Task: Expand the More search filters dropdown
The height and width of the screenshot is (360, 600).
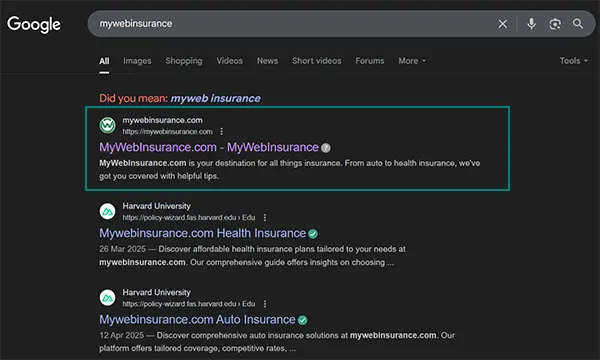Action: click(x=412, y=61)
